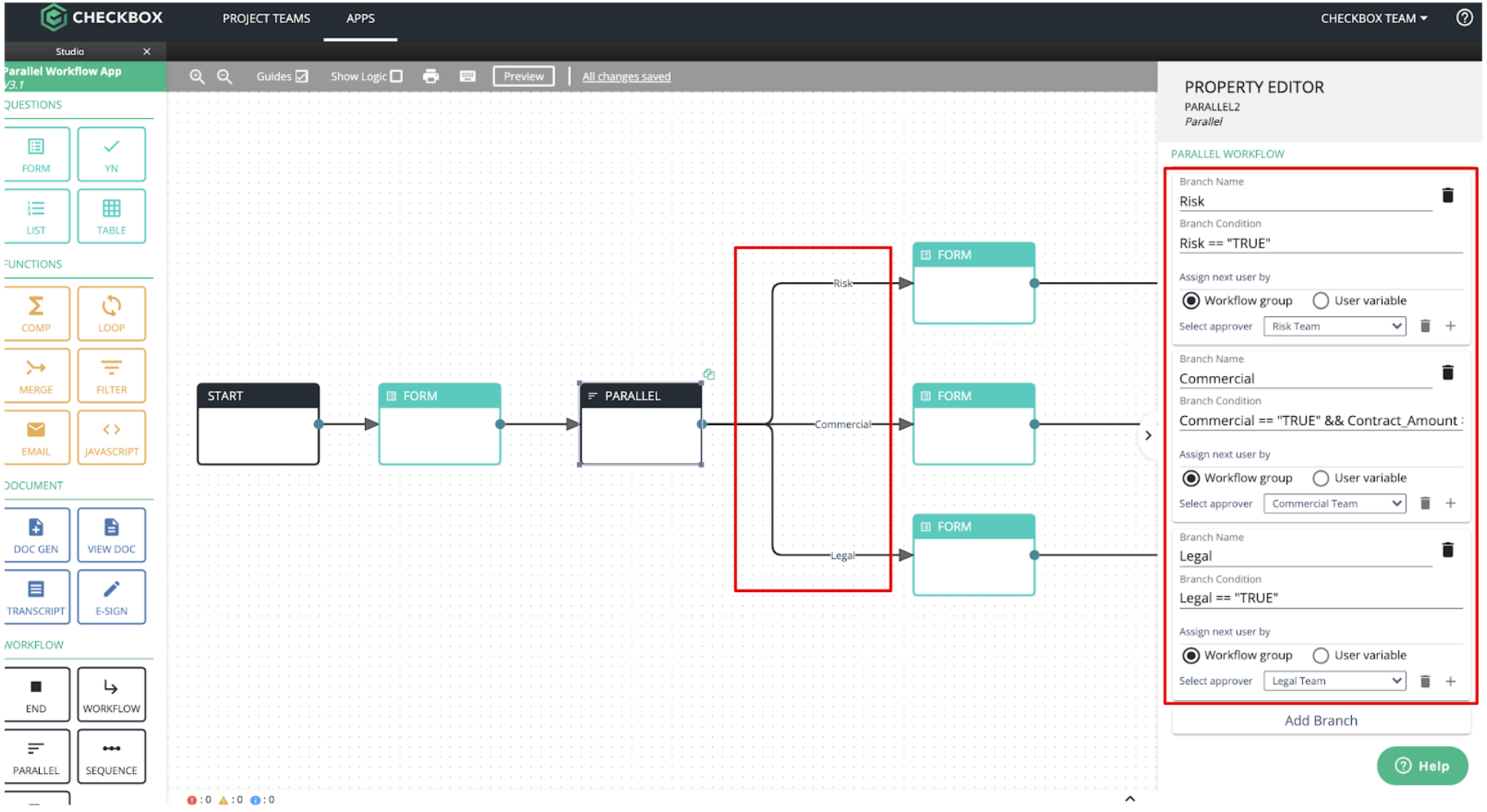
Task: Expand the bottom status panel chevron
Action: click(x=1130, y=799)
